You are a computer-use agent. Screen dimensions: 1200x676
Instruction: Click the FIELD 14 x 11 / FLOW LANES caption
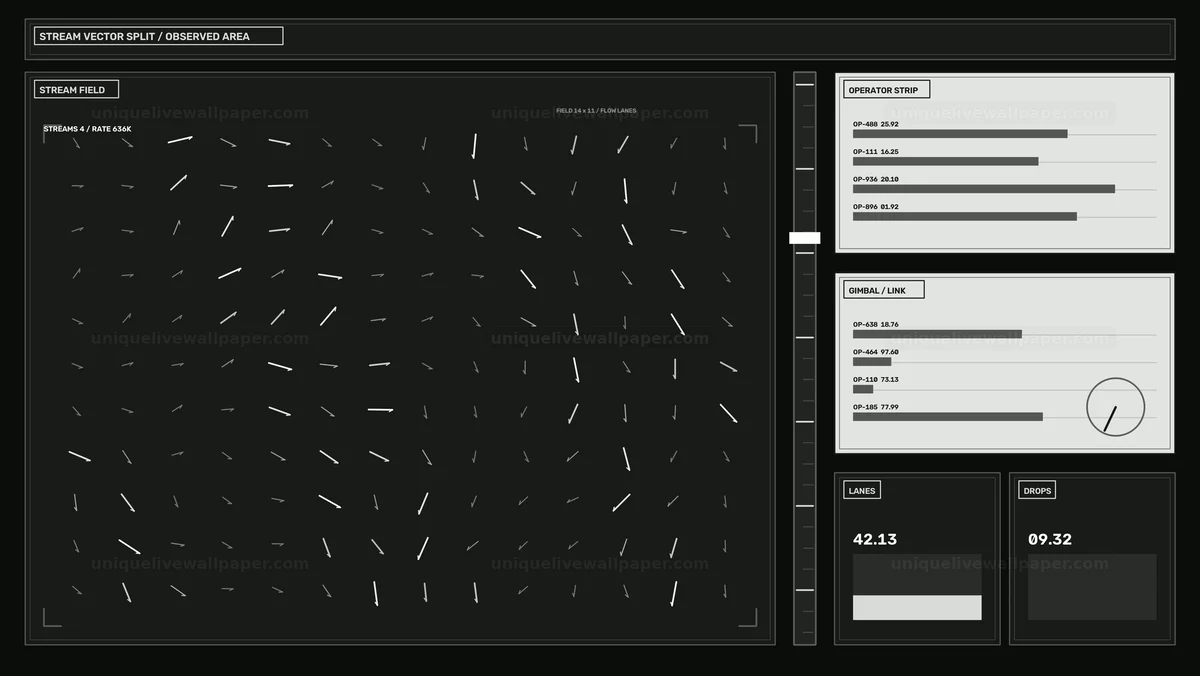click(x=596, y=111)
